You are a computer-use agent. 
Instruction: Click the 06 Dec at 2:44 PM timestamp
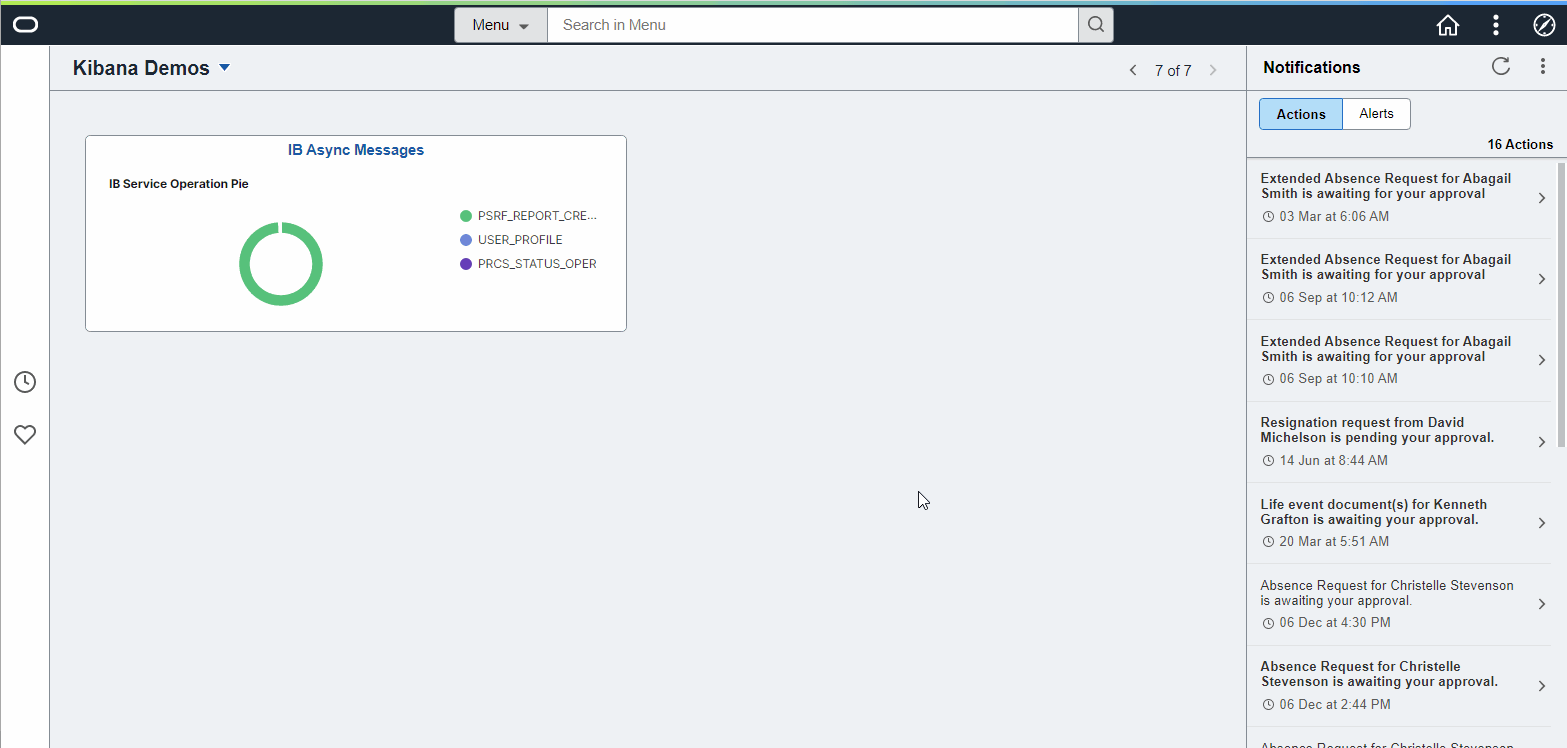[1335, 705]
